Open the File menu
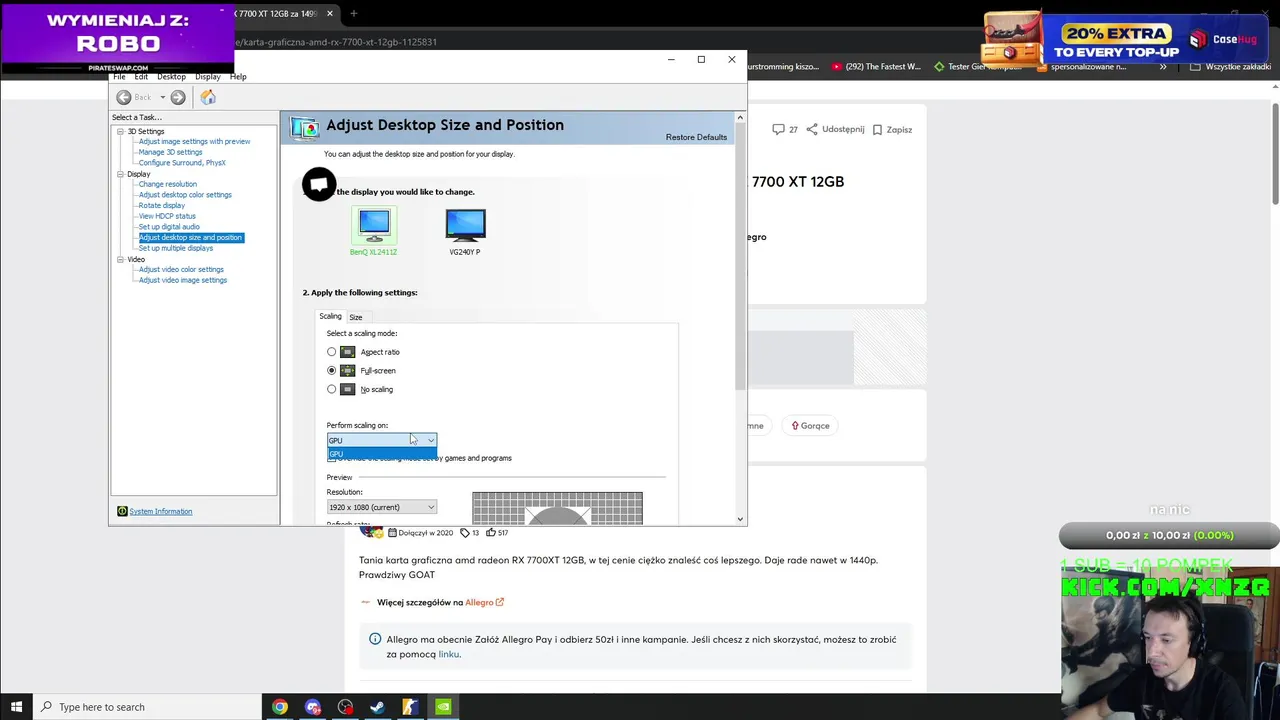Viewport: 1280px width, 720px height. pyautogui.click(x=119, y=76)
